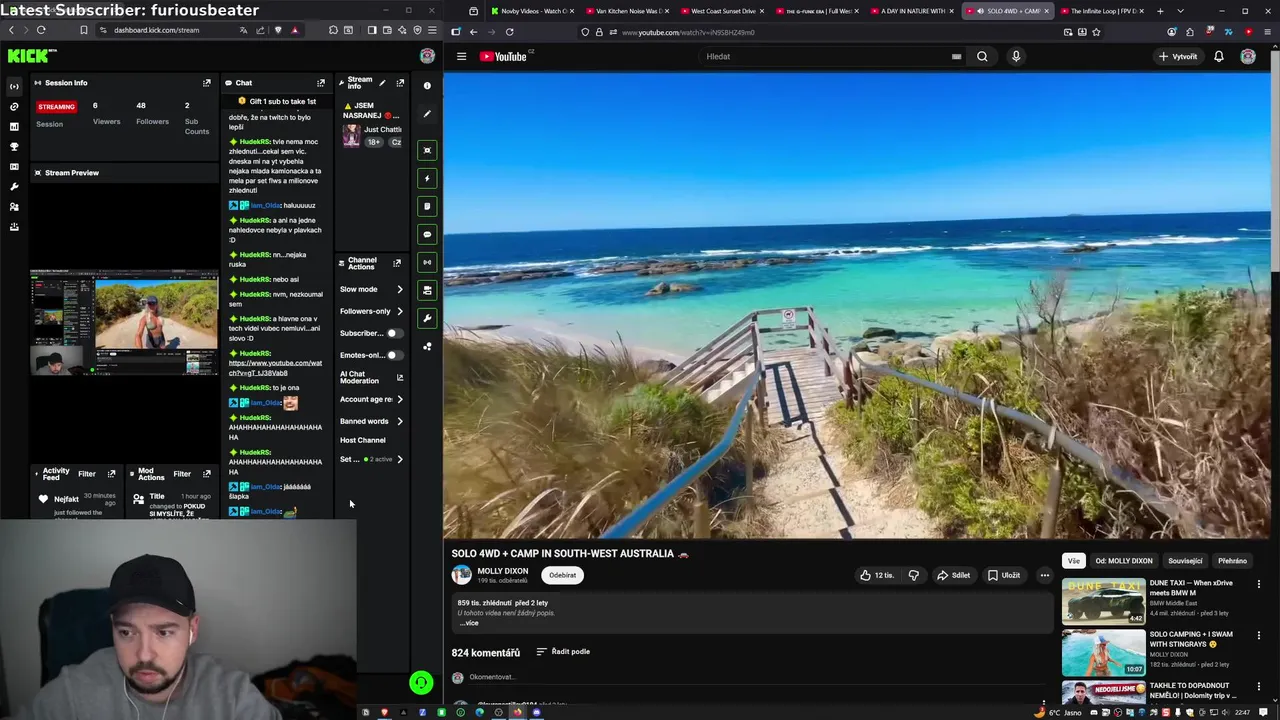Open community users icon in Kick sidebar
Image resolution: width=1280 pixels, height=720 pixels.
pyautogui.click(x=14, y=207)
